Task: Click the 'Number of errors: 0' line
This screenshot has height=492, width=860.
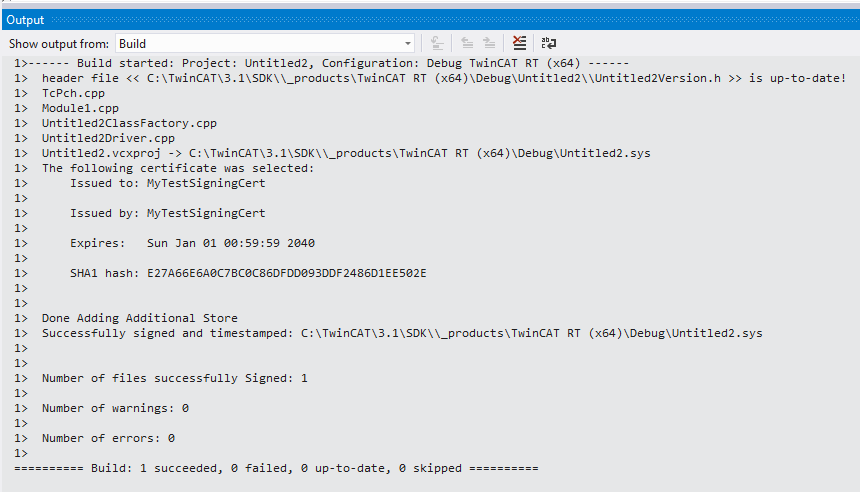Action: pyautogui.click(x=108, y=438)
